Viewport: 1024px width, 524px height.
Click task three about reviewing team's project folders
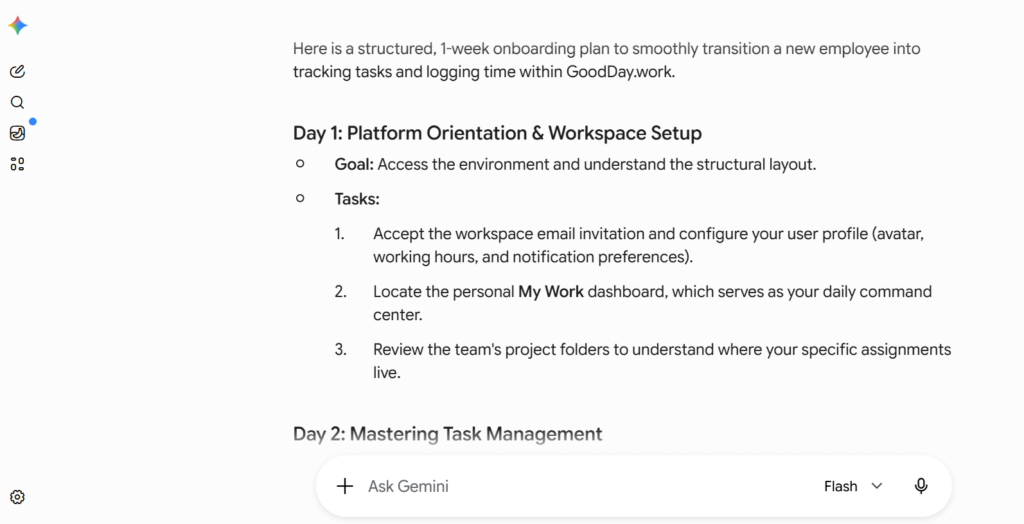[662, 361]
